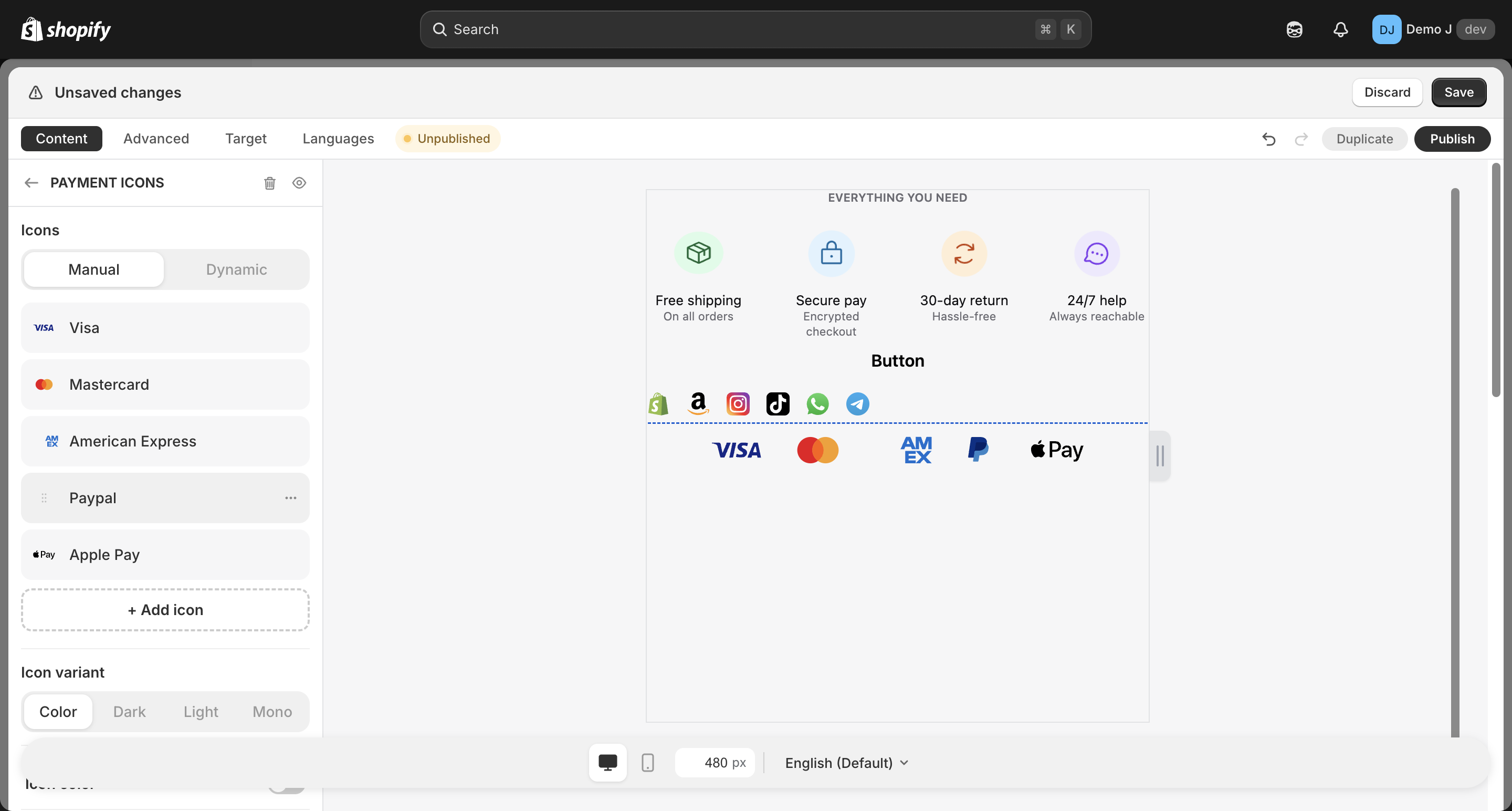Click the WhatsApp icon in preview

coord(817,404)
